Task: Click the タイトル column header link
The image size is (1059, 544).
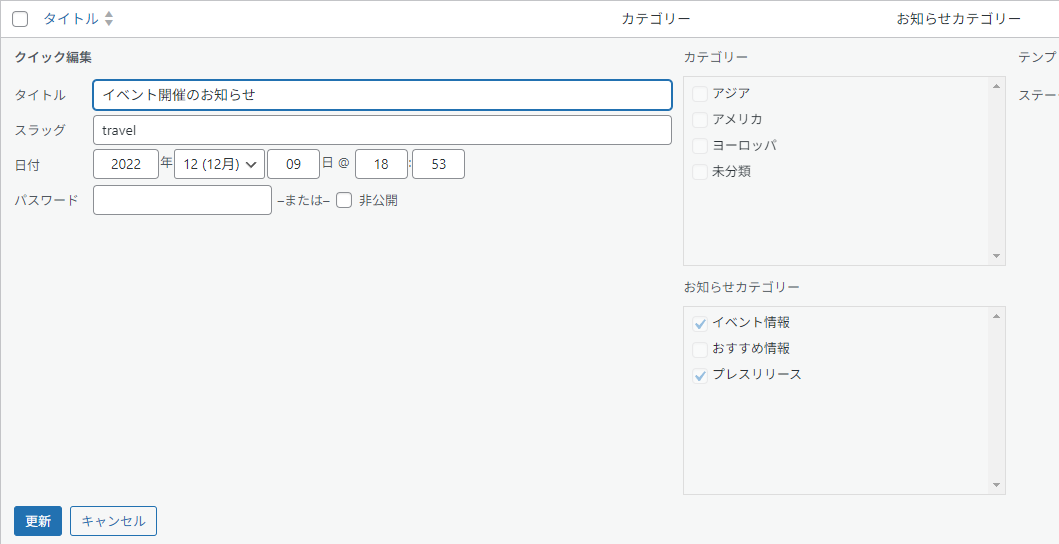Action: click(x=71, y=19)
